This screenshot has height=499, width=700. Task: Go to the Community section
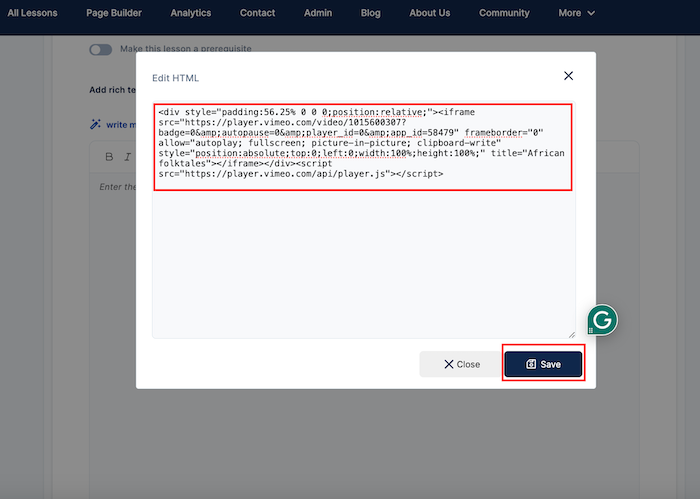[504, 13]
